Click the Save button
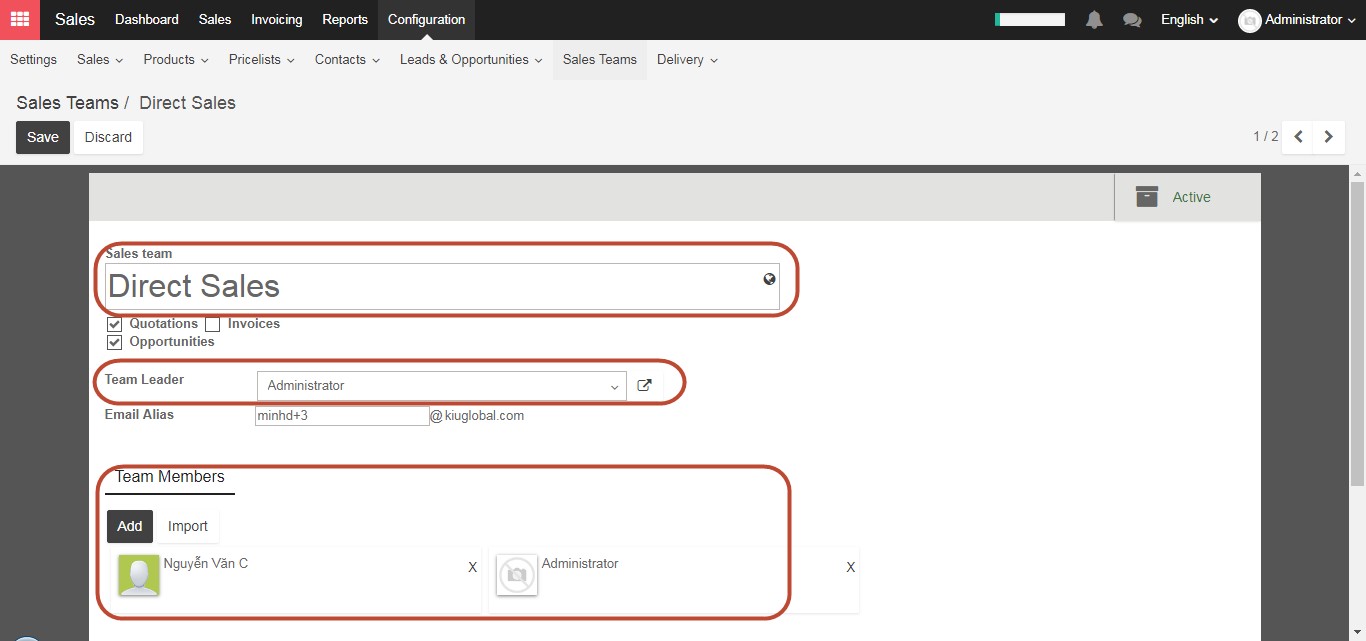1366x641 pixels. pyautogui.click(x=43, y=137)
